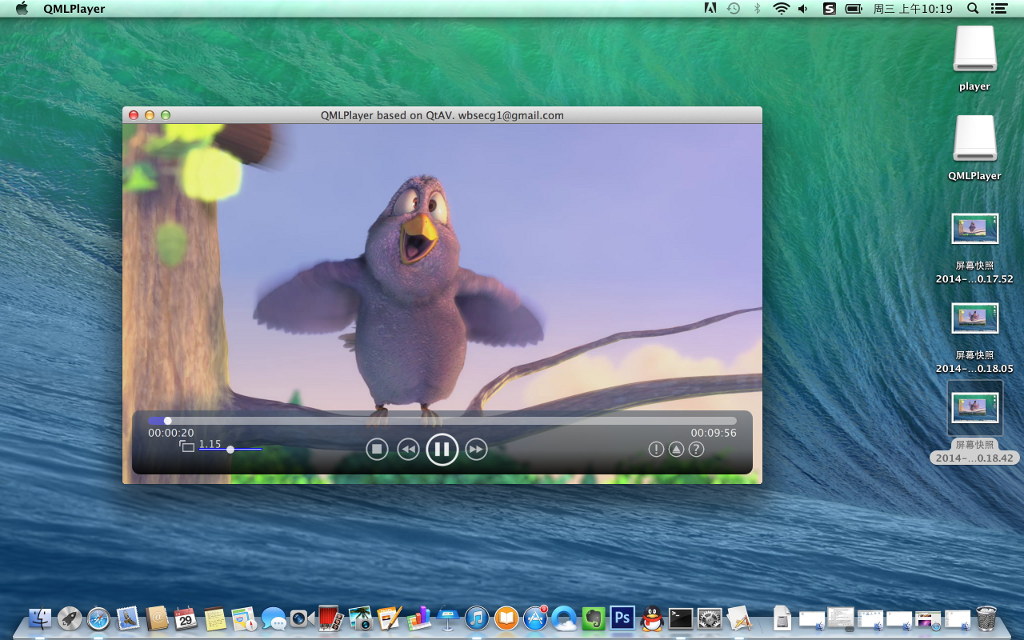Open the Notification Center list icon
This screenshot has width=1024, height=640.
999,8
